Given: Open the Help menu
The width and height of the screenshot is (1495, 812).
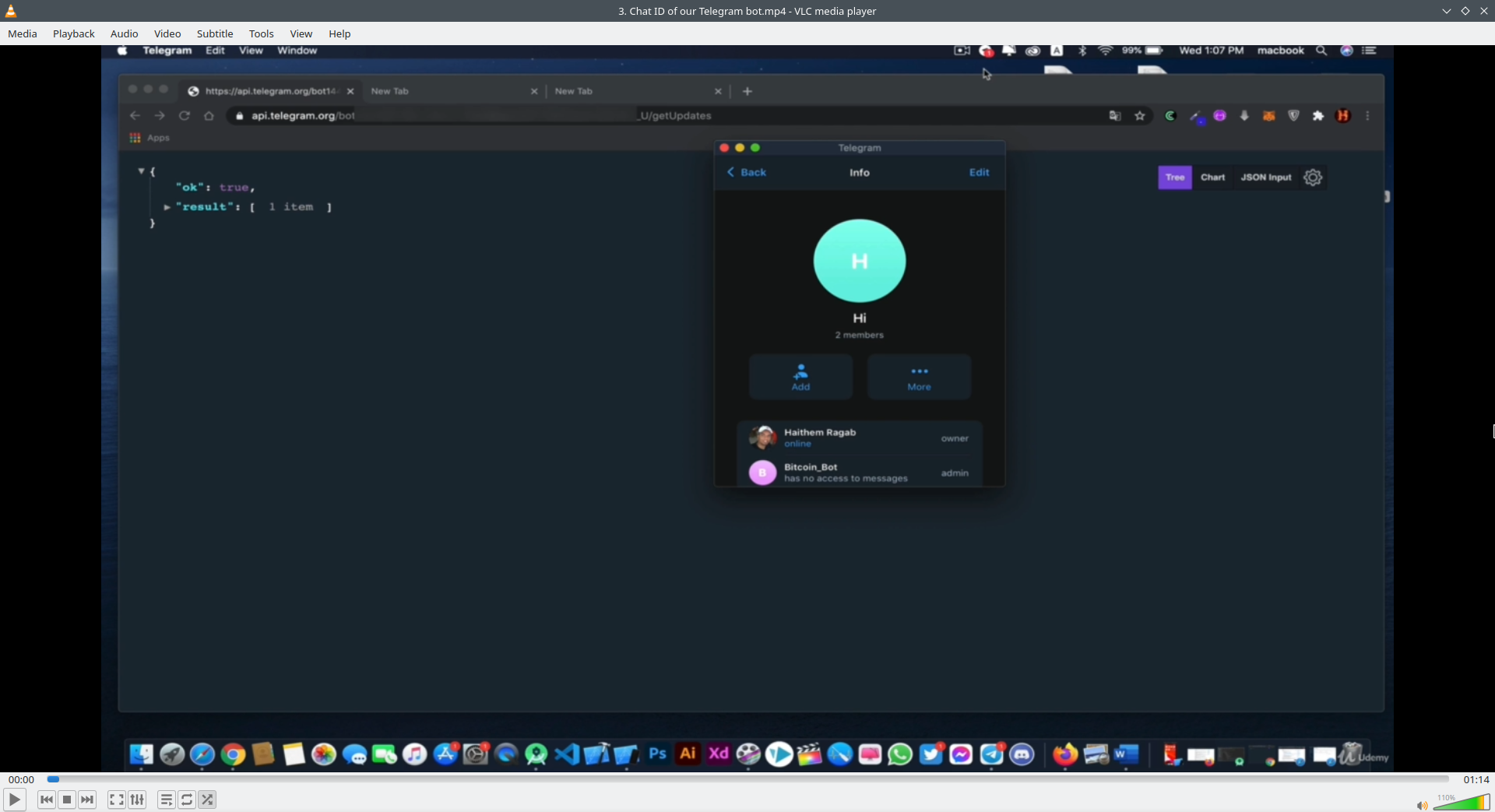Looking at the screenshot, I should click(339, 33).
